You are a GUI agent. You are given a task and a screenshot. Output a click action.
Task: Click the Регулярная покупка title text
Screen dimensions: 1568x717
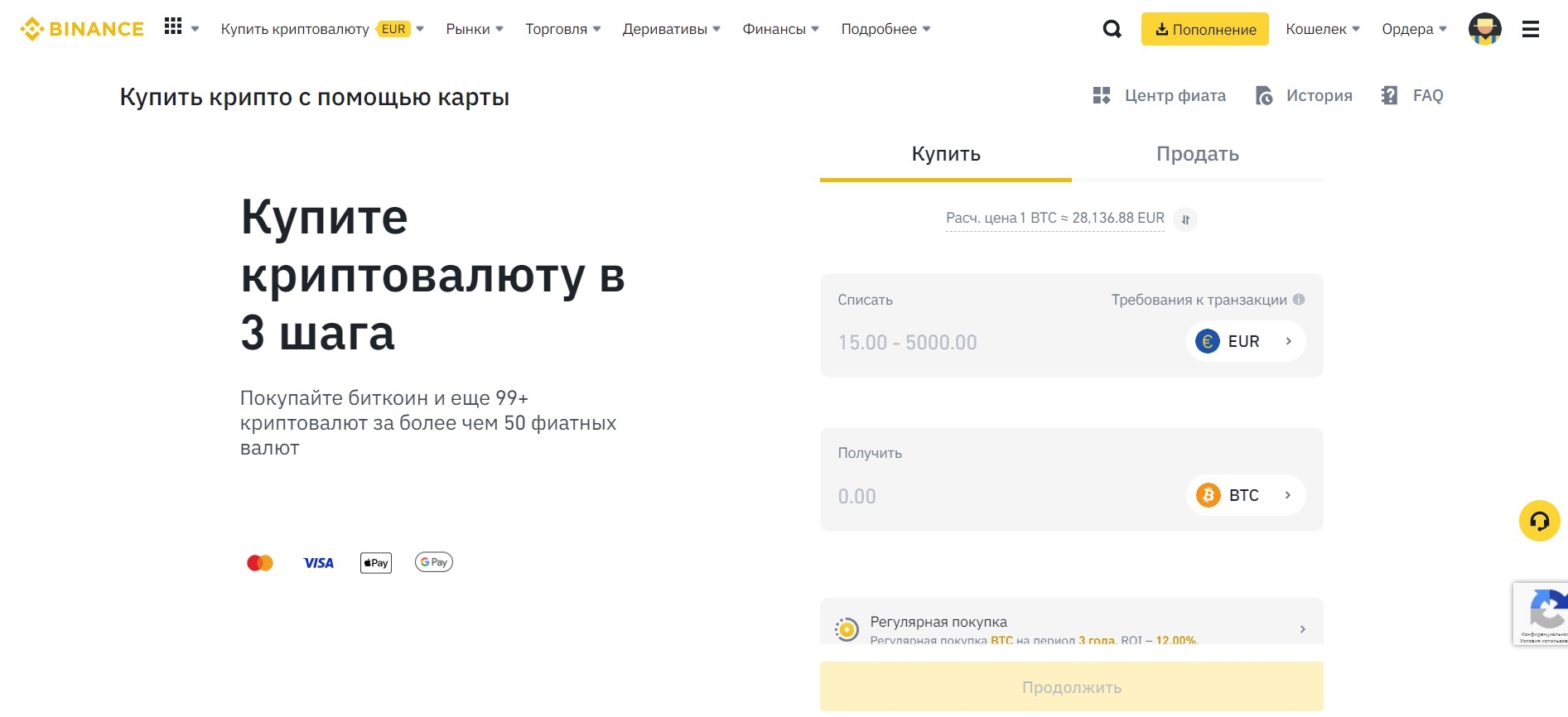click(x=938, y=622)
